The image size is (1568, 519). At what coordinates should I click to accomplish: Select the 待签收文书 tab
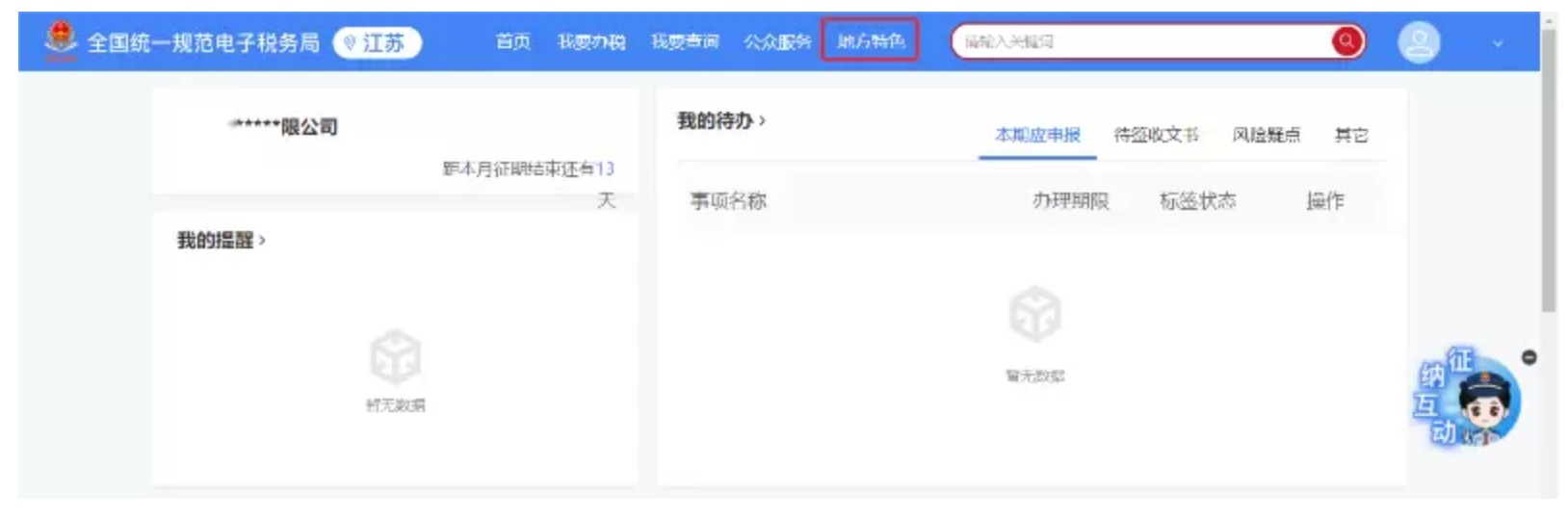(x=1156, y=135)
